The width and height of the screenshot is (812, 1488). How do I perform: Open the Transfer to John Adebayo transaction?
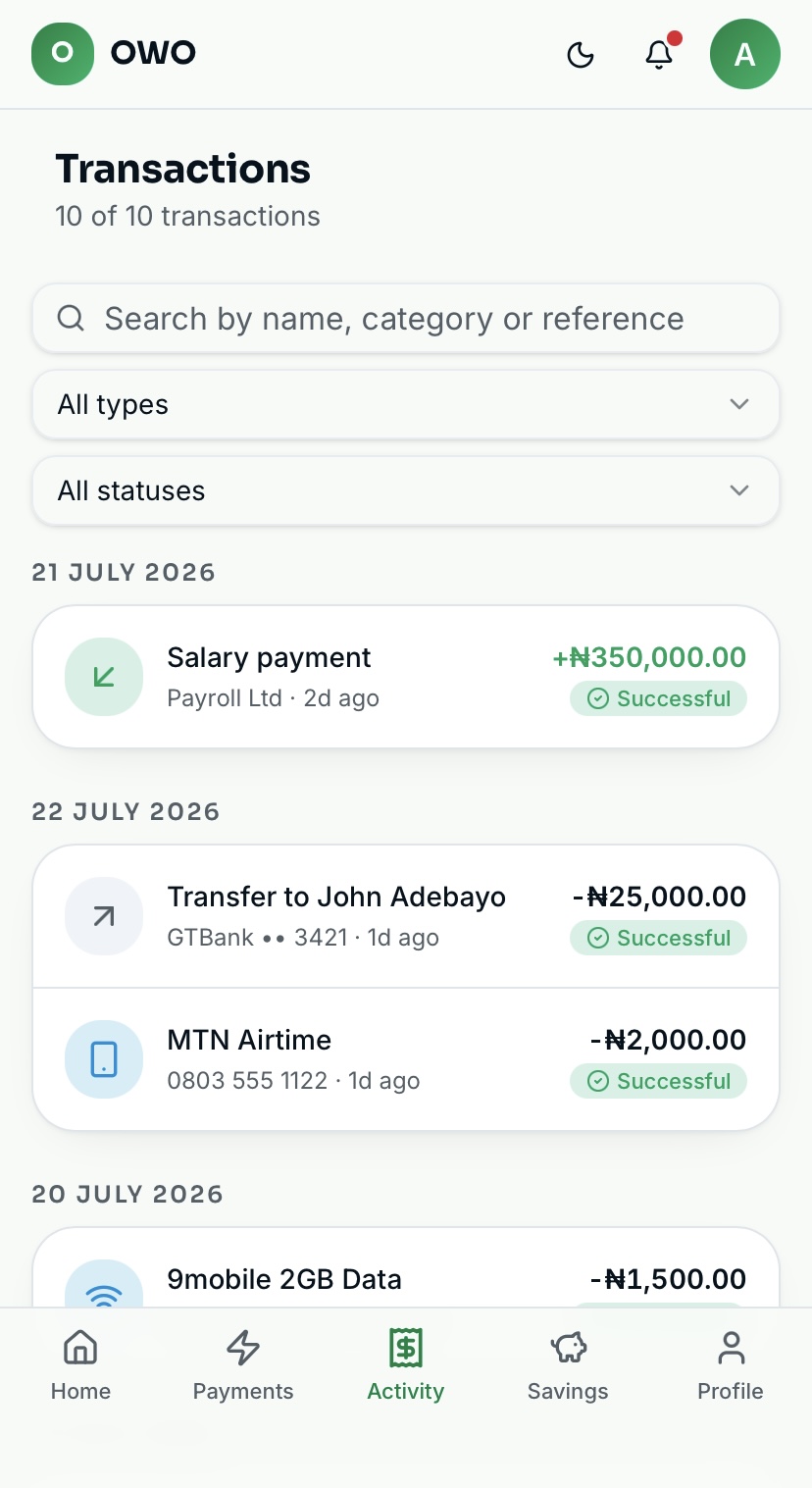point(406,916)
